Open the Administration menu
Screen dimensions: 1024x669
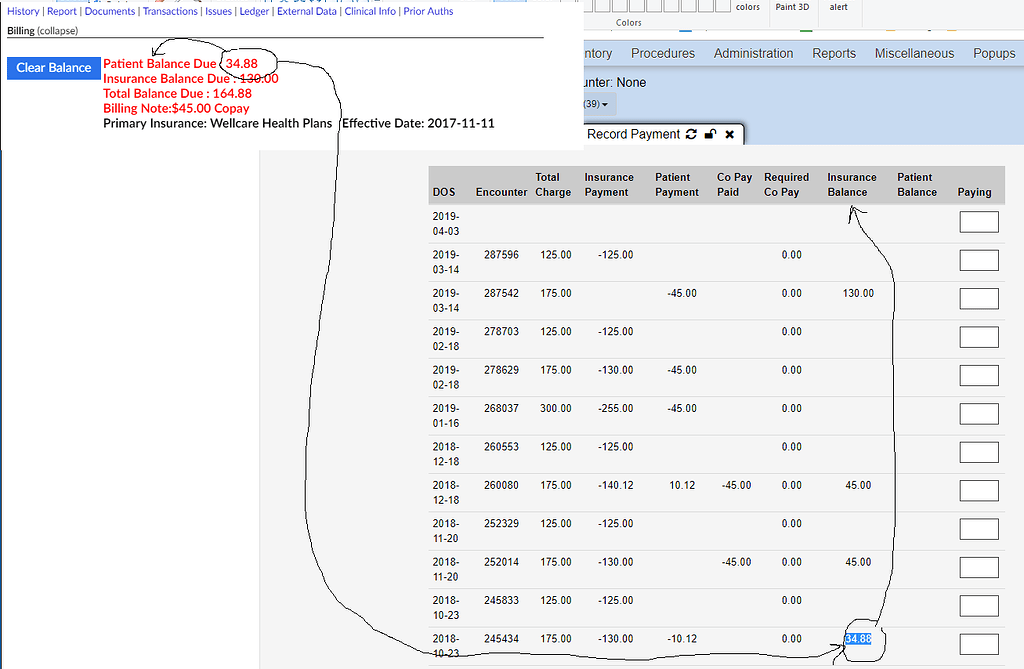coord(753,53)
